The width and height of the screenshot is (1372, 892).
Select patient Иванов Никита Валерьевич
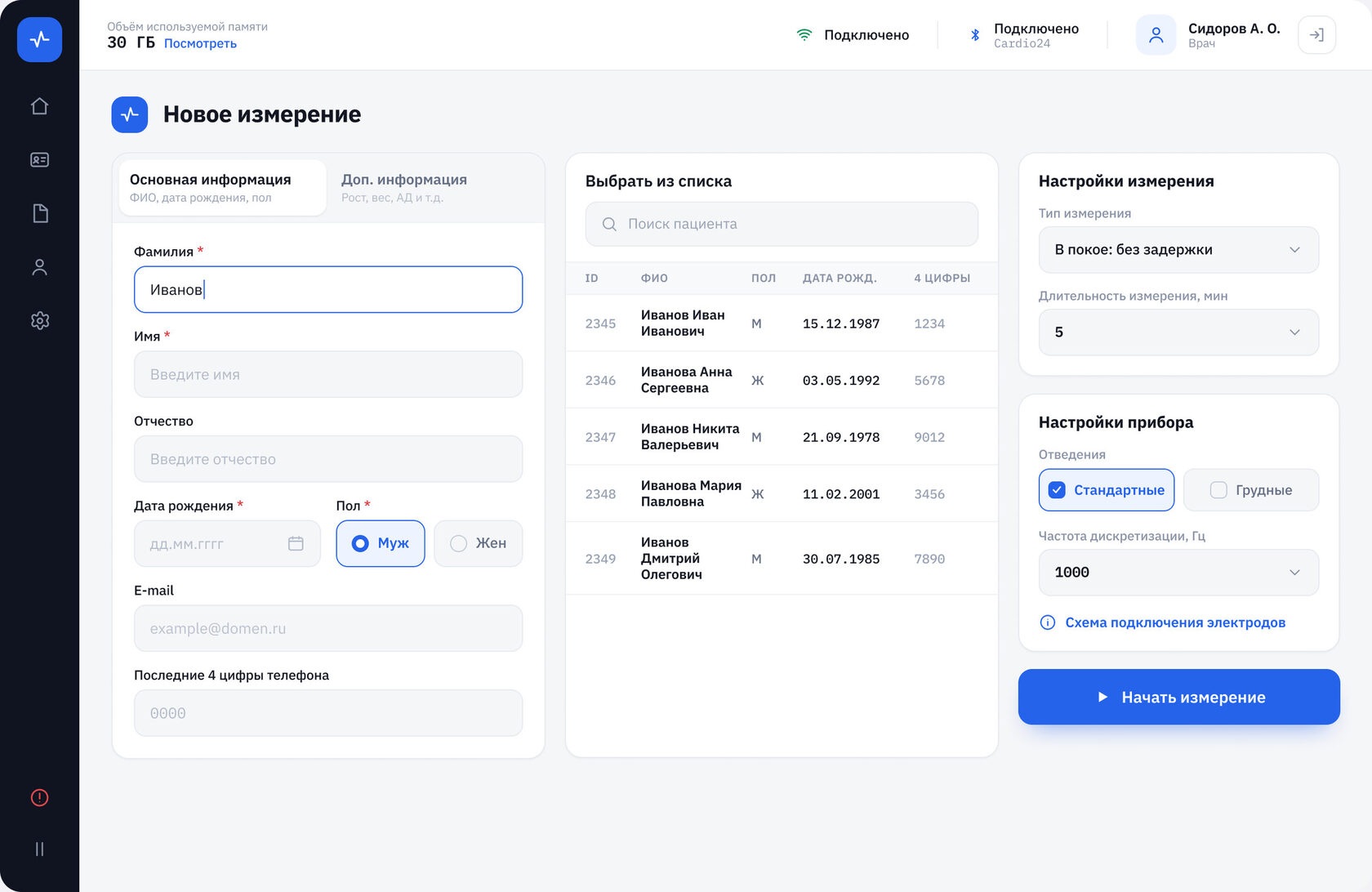pyautogui.click(x=782, y=437)
